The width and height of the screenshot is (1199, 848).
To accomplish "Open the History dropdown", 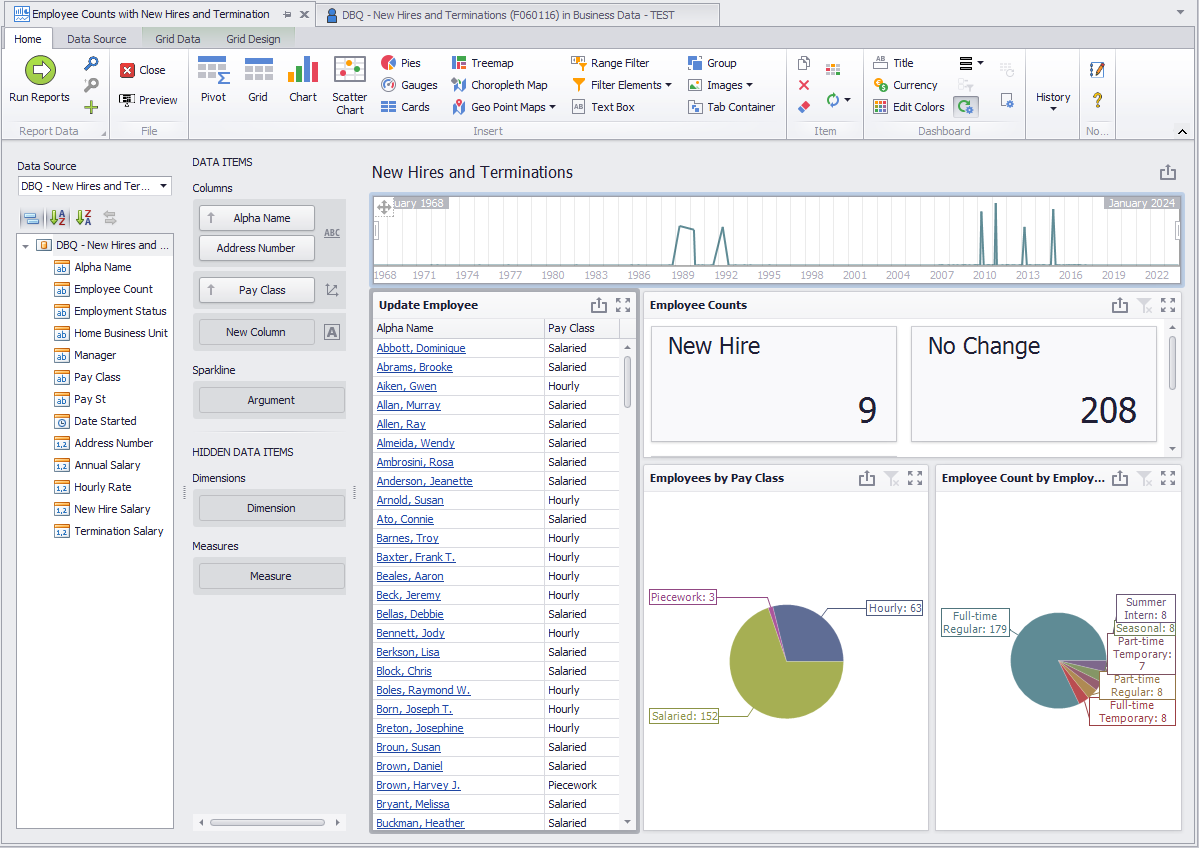I will [x=1053, y=101].
